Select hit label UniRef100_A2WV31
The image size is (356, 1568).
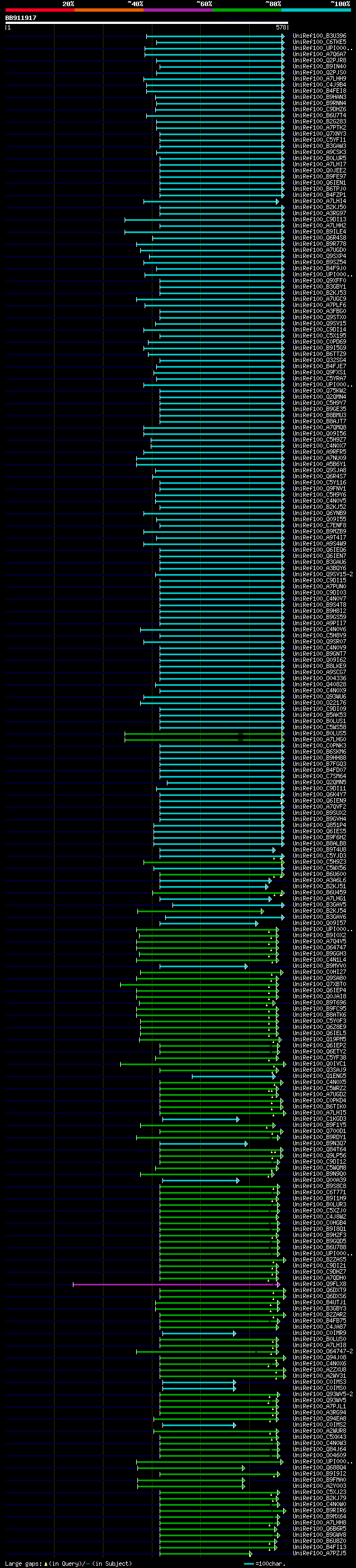pos(319,1375)
